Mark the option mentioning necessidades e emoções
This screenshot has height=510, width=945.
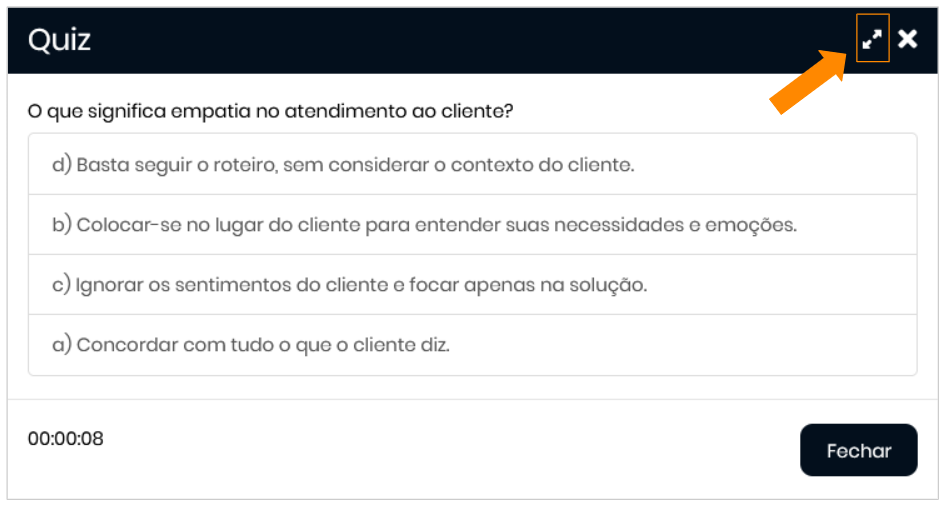click(424, 225)
